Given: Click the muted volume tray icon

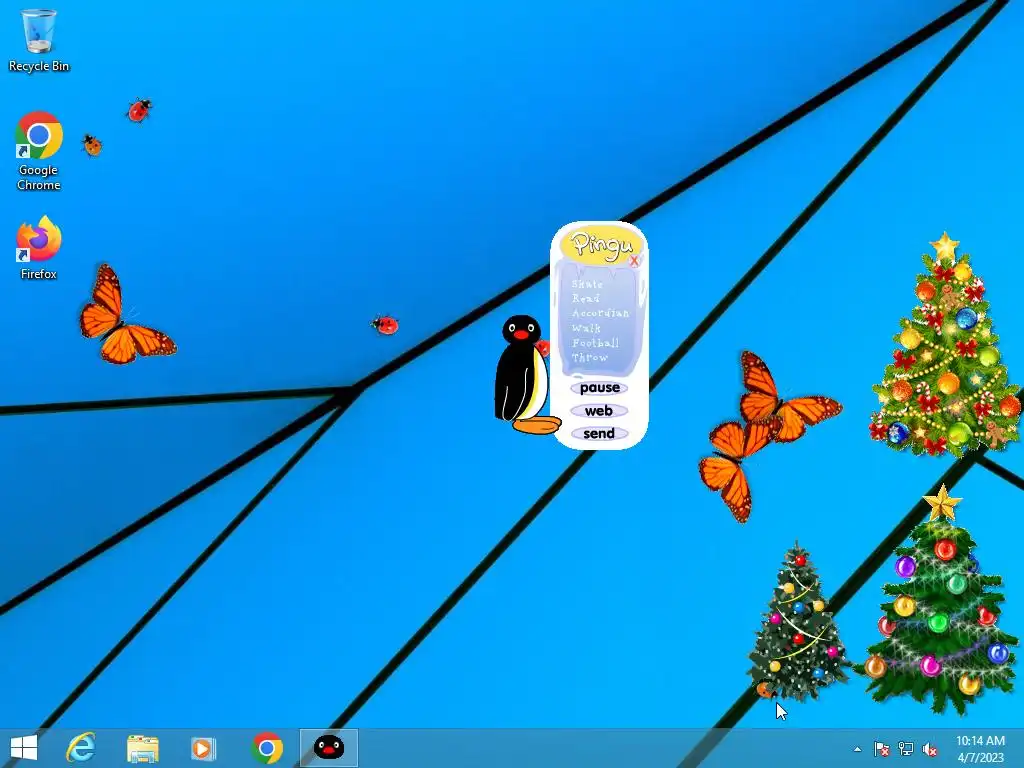Looking at the screenshot, I should coord(930,749).
